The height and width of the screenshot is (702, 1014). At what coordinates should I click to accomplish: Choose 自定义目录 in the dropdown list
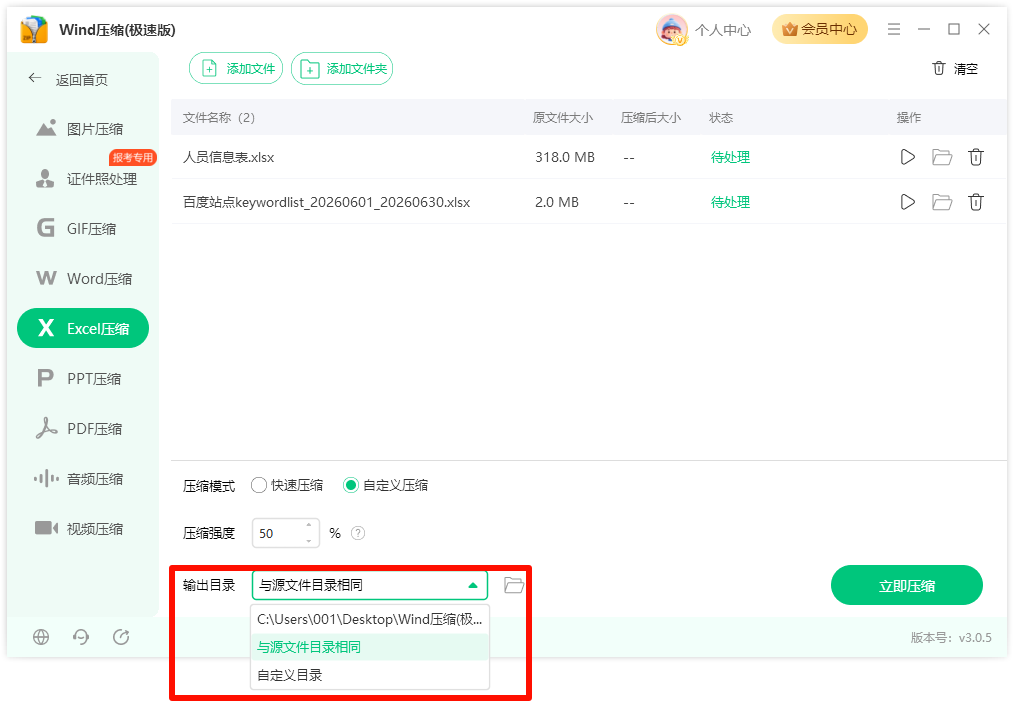coord(370,675)
